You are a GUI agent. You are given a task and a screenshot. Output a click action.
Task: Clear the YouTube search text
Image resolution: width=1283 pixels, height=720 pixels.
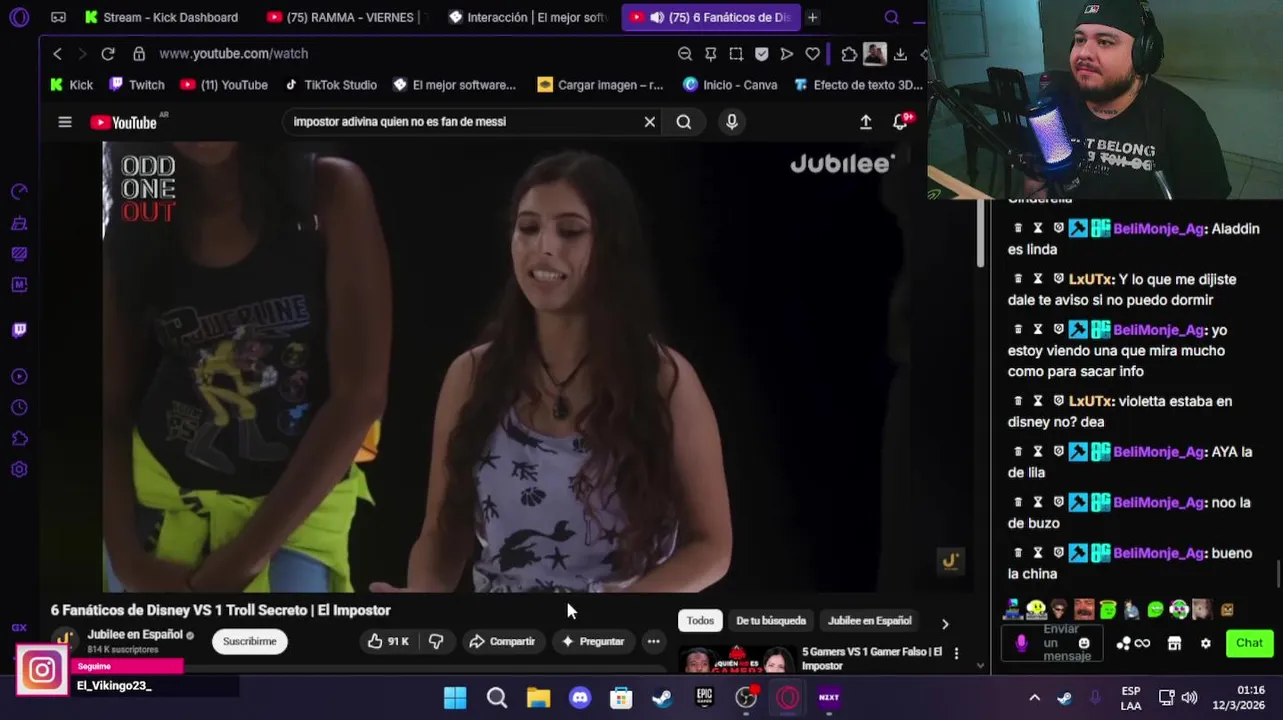650,122
